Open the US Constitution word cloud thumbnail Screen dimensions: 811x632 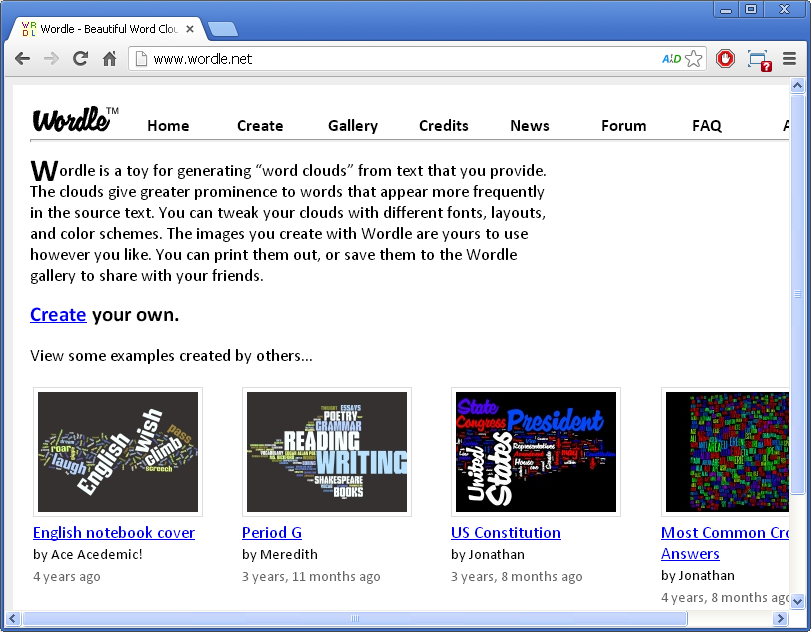[x=536, y=452]
